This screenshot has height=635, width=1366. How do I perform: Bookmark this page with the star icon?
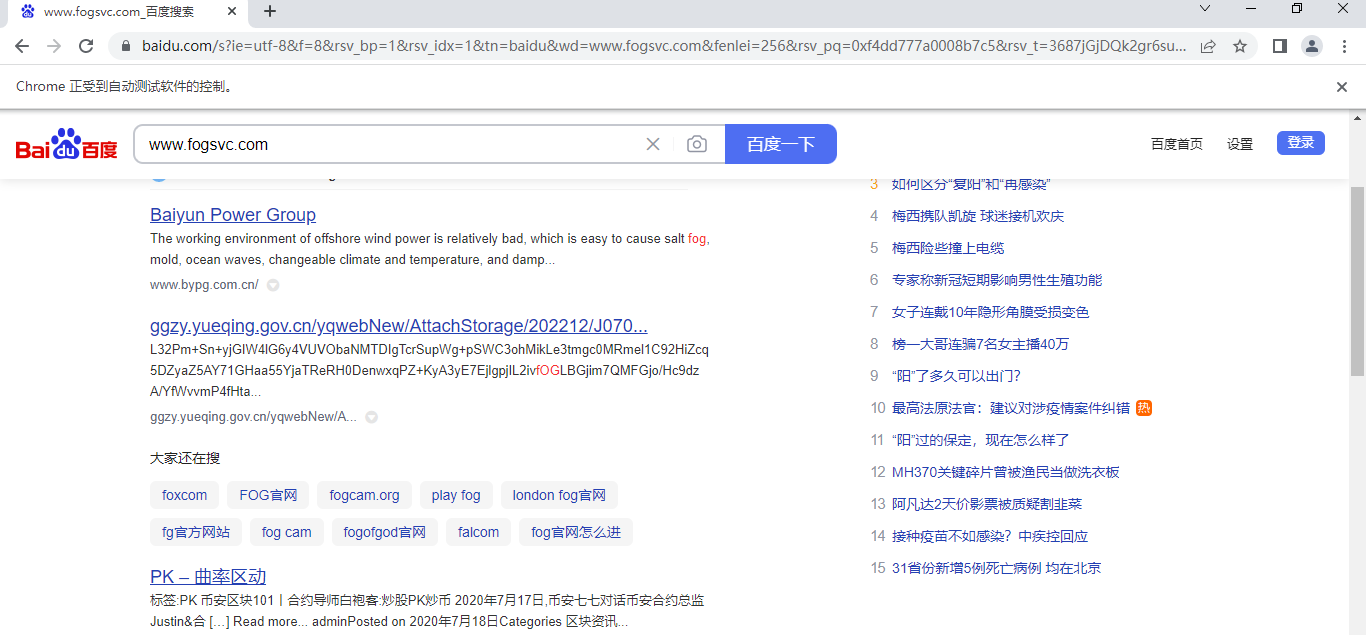tap(1240, 46)
